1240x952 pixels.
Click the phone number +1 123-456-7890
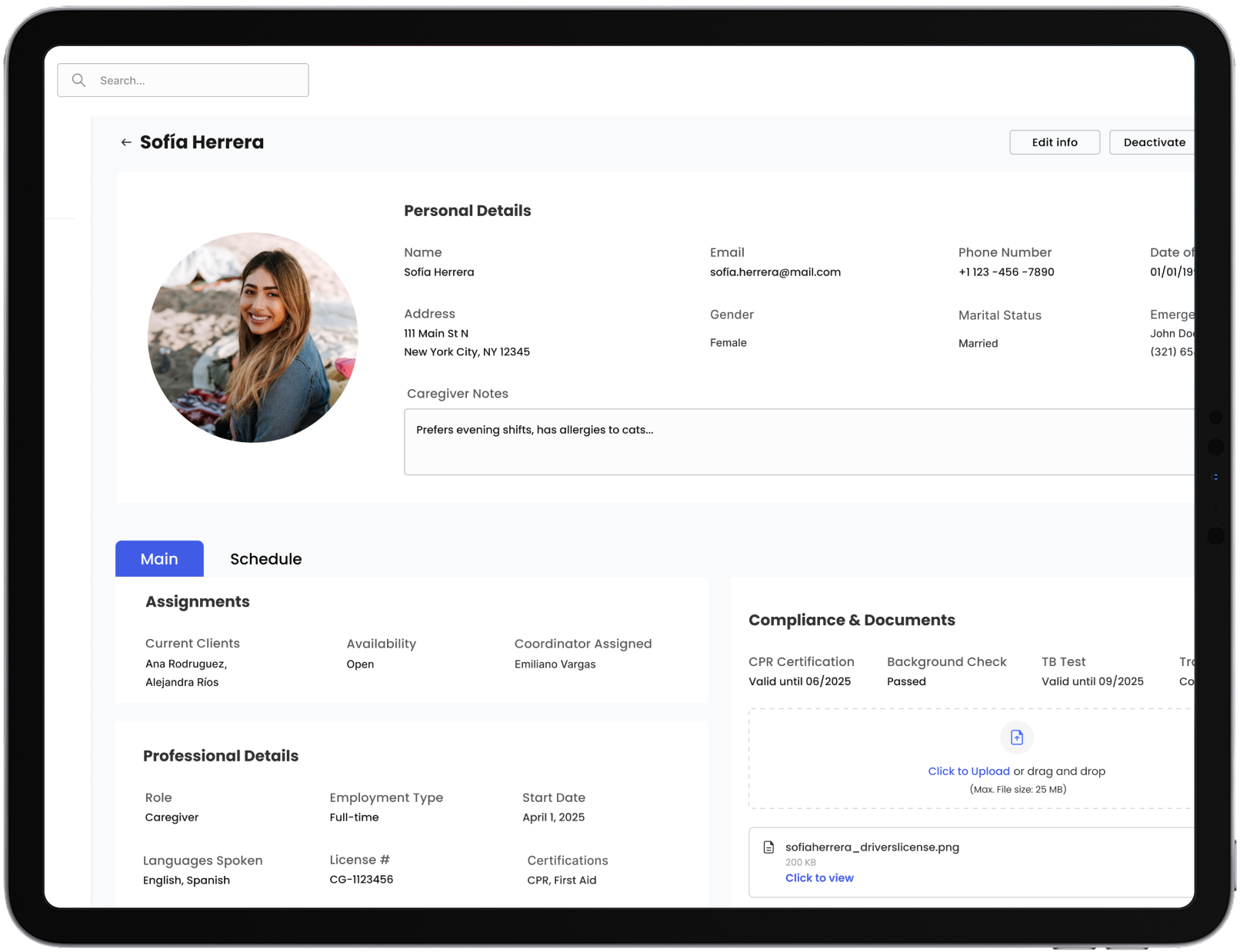(1005, 272)
